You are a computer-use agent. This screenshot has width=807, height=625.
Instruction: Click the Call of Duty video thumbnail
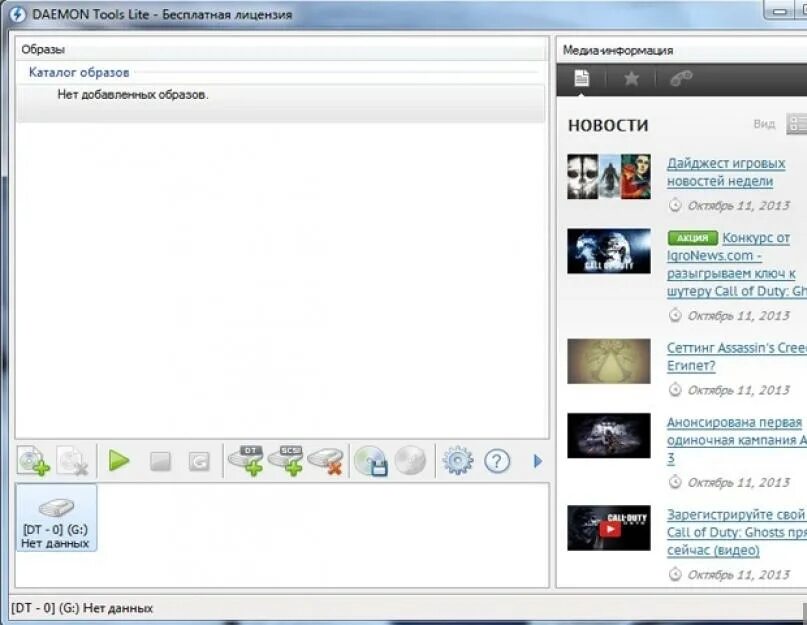pos(609,528)
